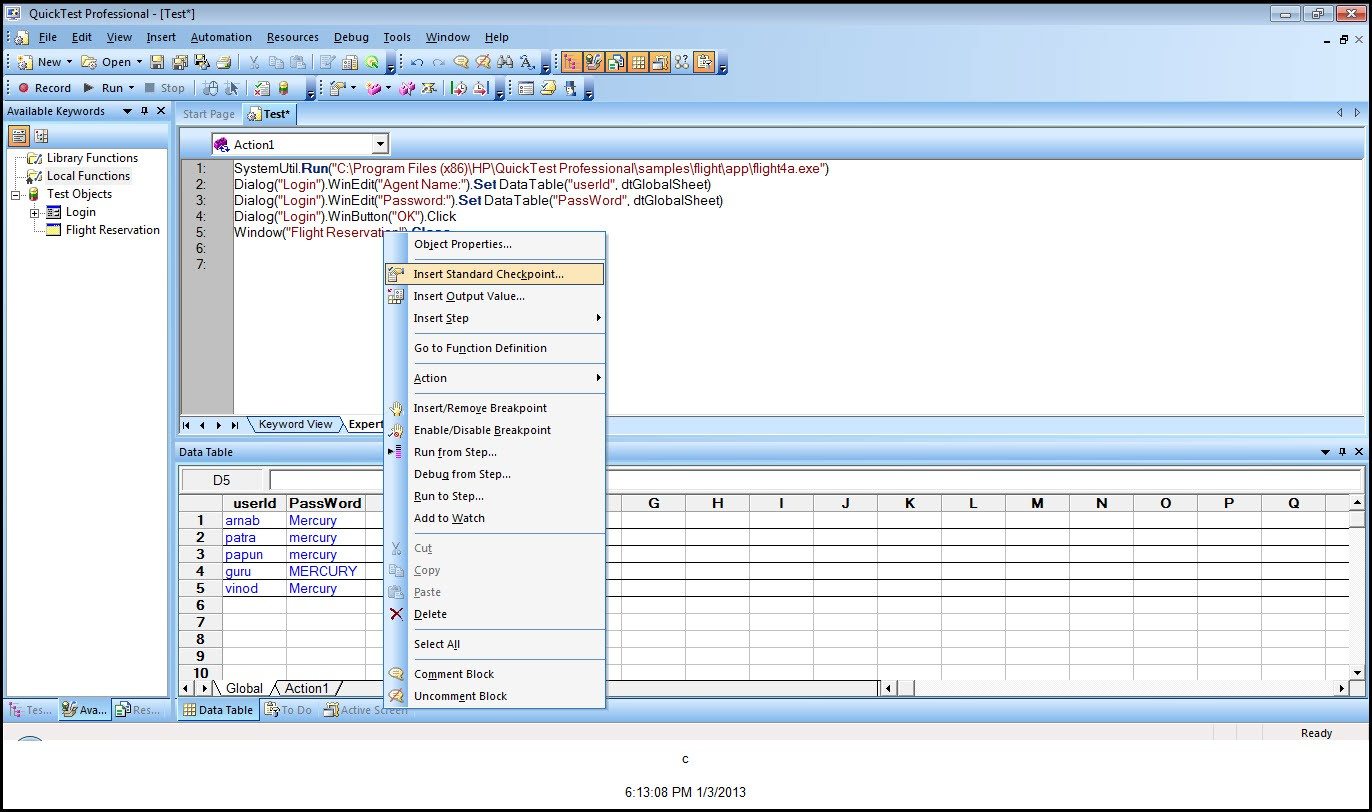Choose Insert Output Value in context menu

495,296
